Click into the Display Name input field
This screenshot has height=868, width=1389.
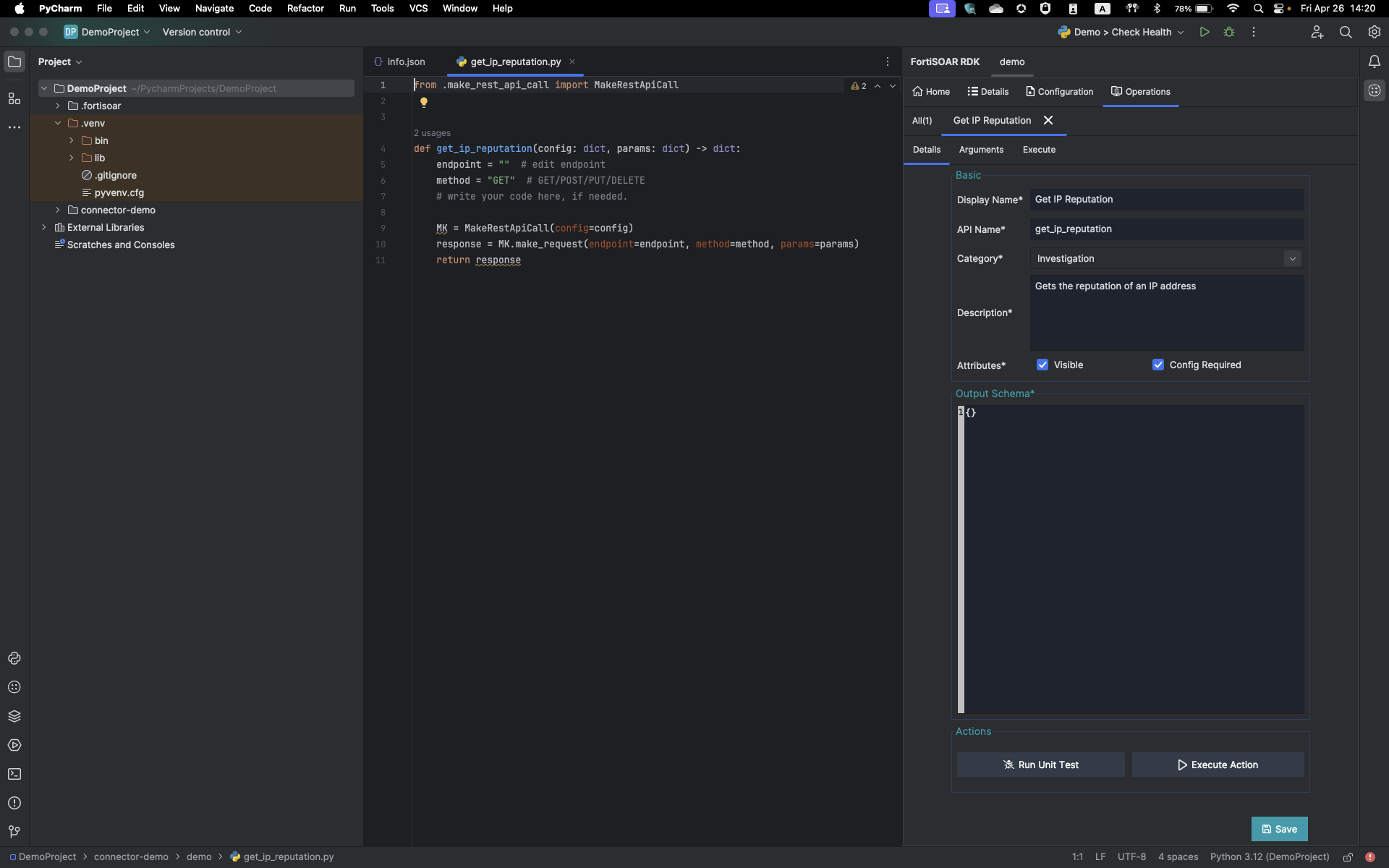click(x=1166, y=200)
